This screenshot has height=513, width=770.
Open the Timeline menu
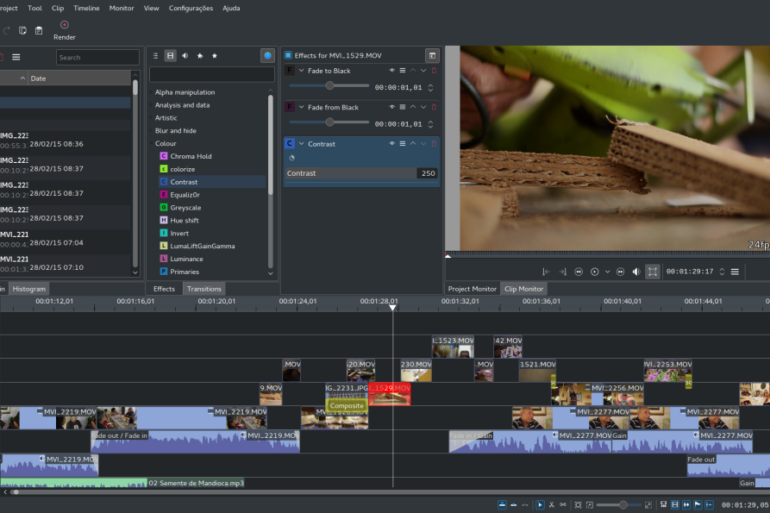[x=86, y=8]
